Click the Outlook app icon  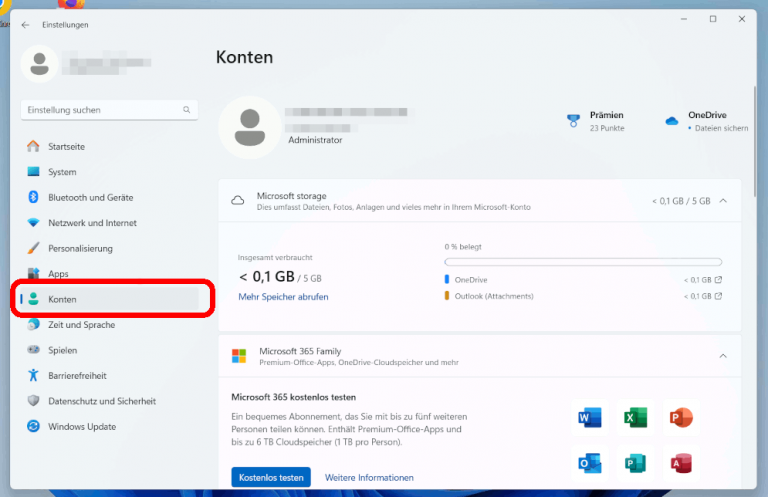pos(590,463)
